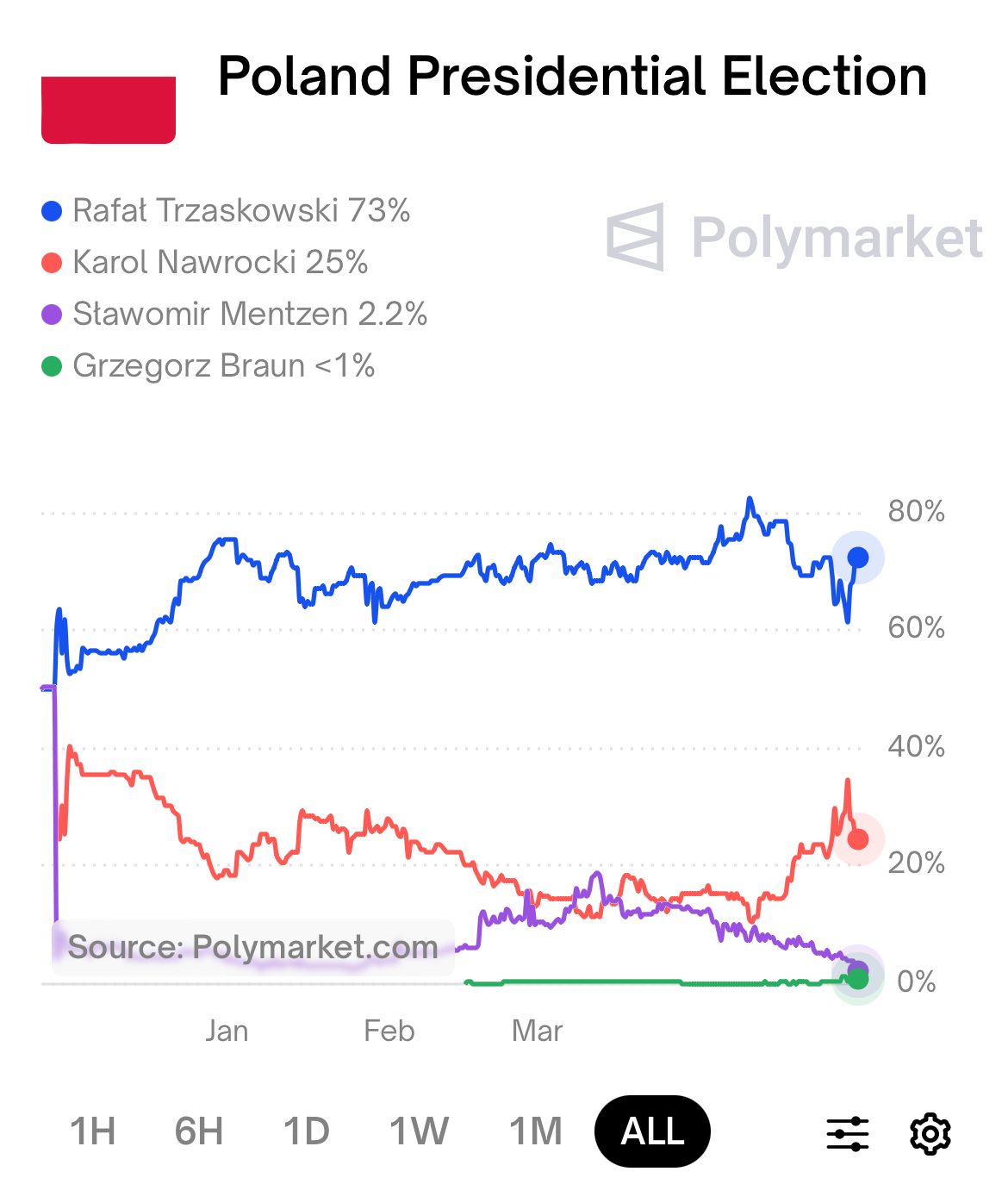Click the green Grzegorz Braun legend dot
The image size is (1008, 1184).
tap(52, 366)
